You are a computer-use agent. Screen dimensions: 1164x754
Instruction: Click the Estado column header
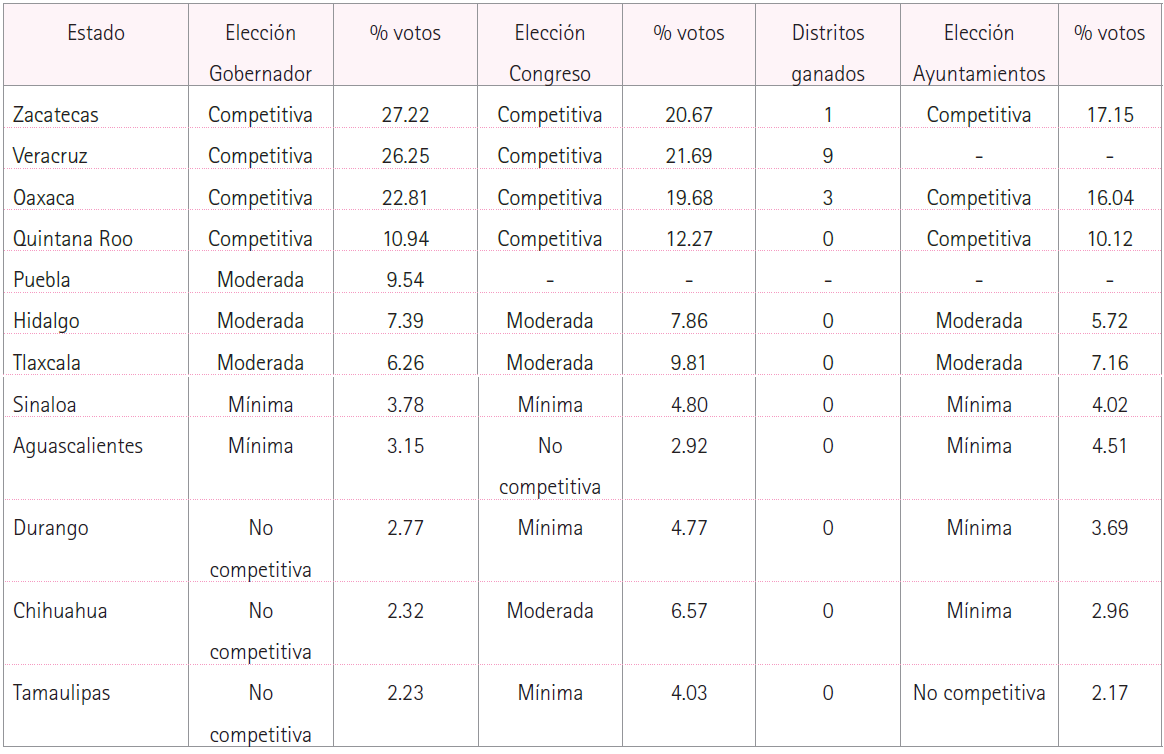click(x=96, y=33)
